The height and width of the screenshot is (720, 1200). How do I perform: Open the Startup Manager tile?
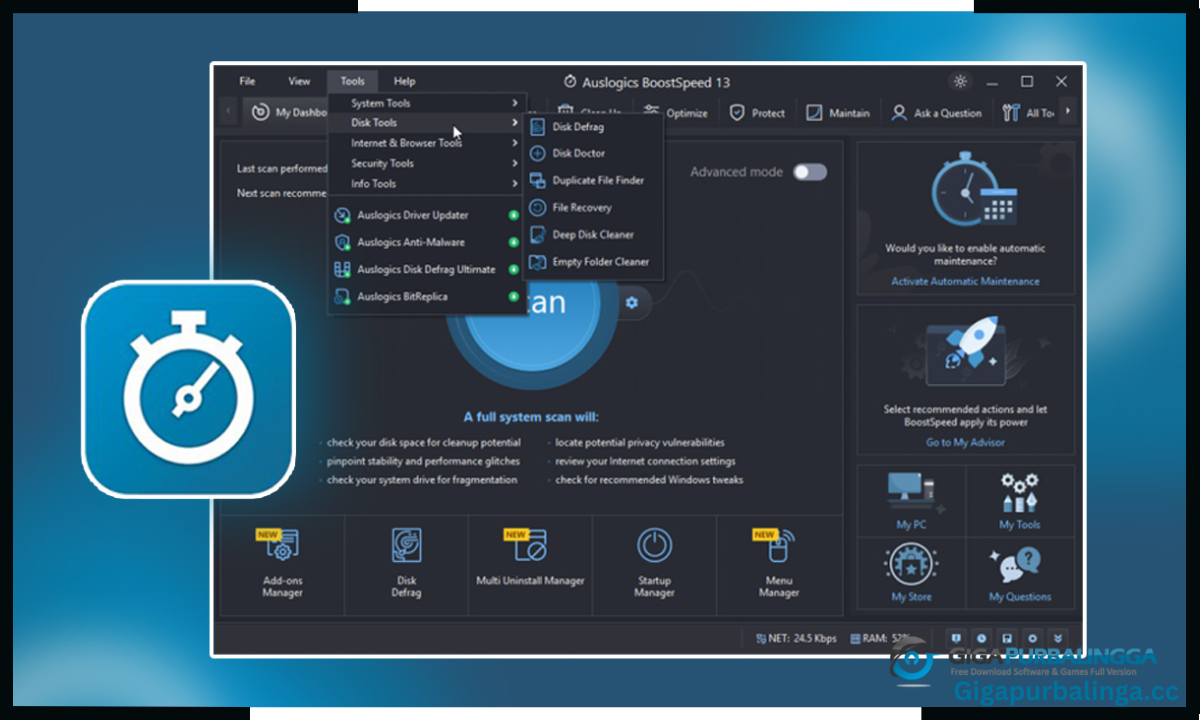point(654,565)
